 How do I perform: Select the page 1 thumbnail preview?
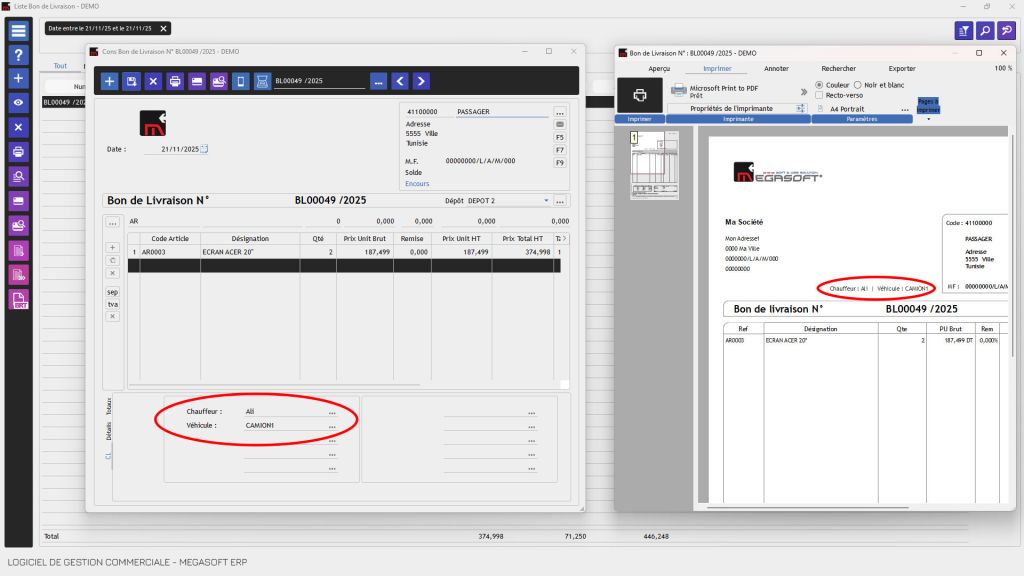point(654,165)
